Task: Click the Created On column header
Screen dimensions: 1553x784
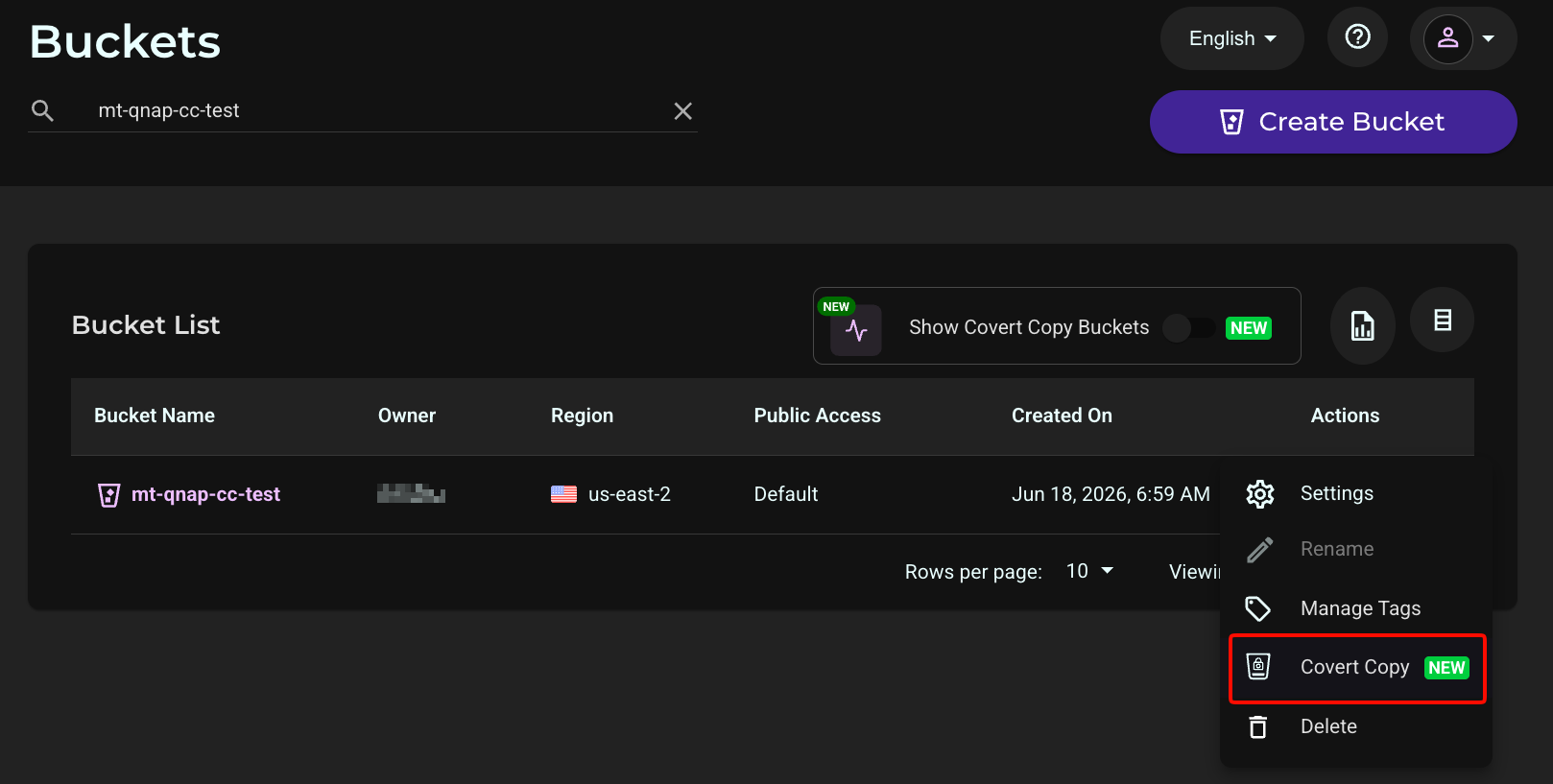Action: (x=1062, y=416)
